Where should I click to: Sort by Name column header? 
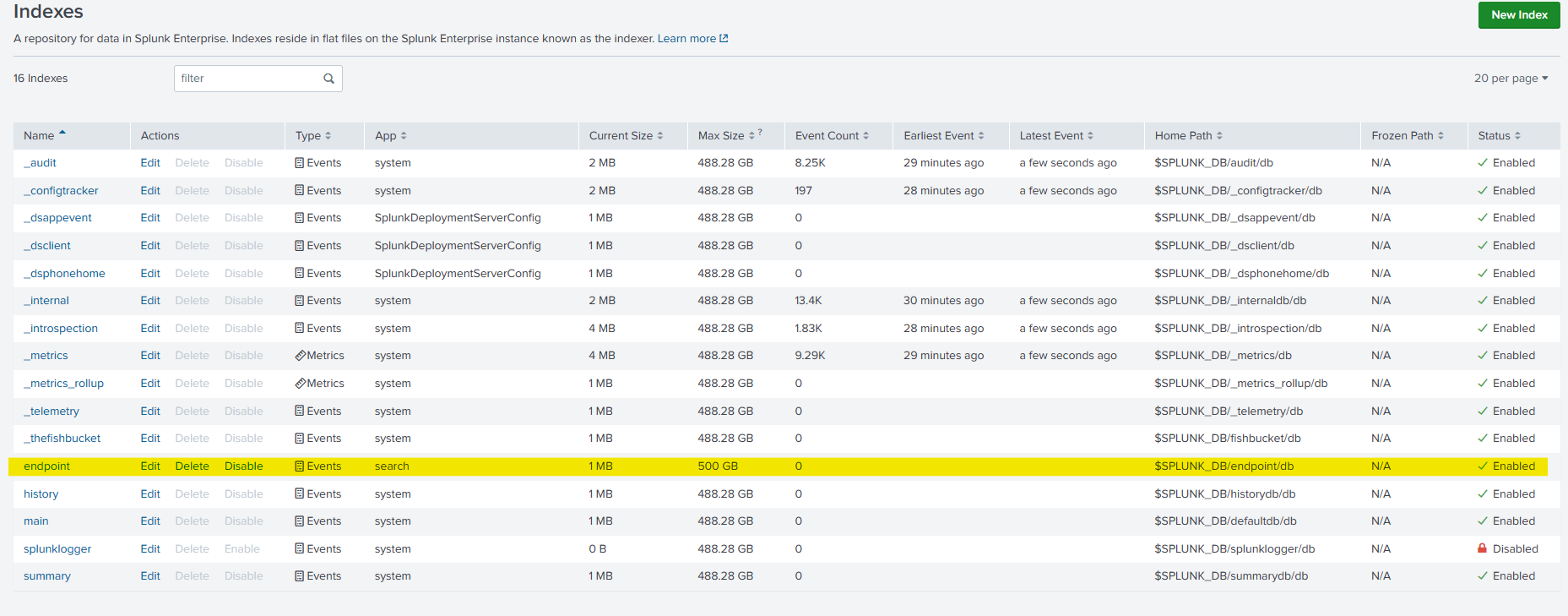coord(45,136)
